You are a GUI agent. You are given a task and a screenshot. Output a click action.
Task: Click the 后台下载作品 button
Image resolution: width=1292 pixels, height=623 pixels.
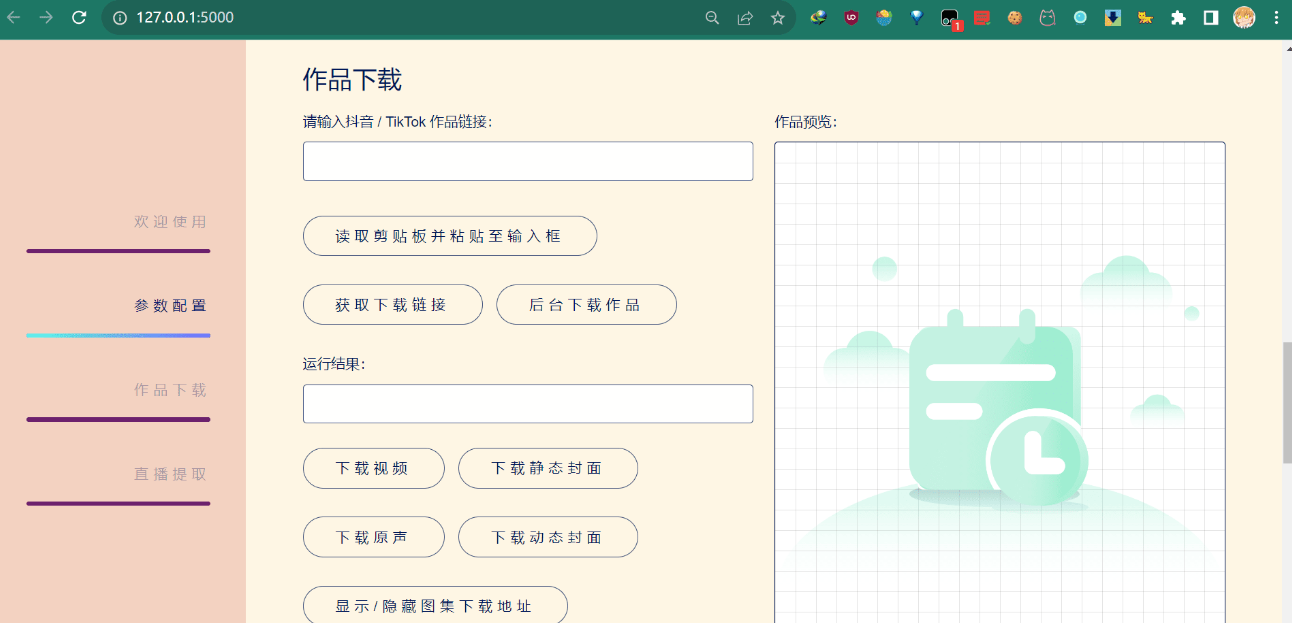coord(586,305)
